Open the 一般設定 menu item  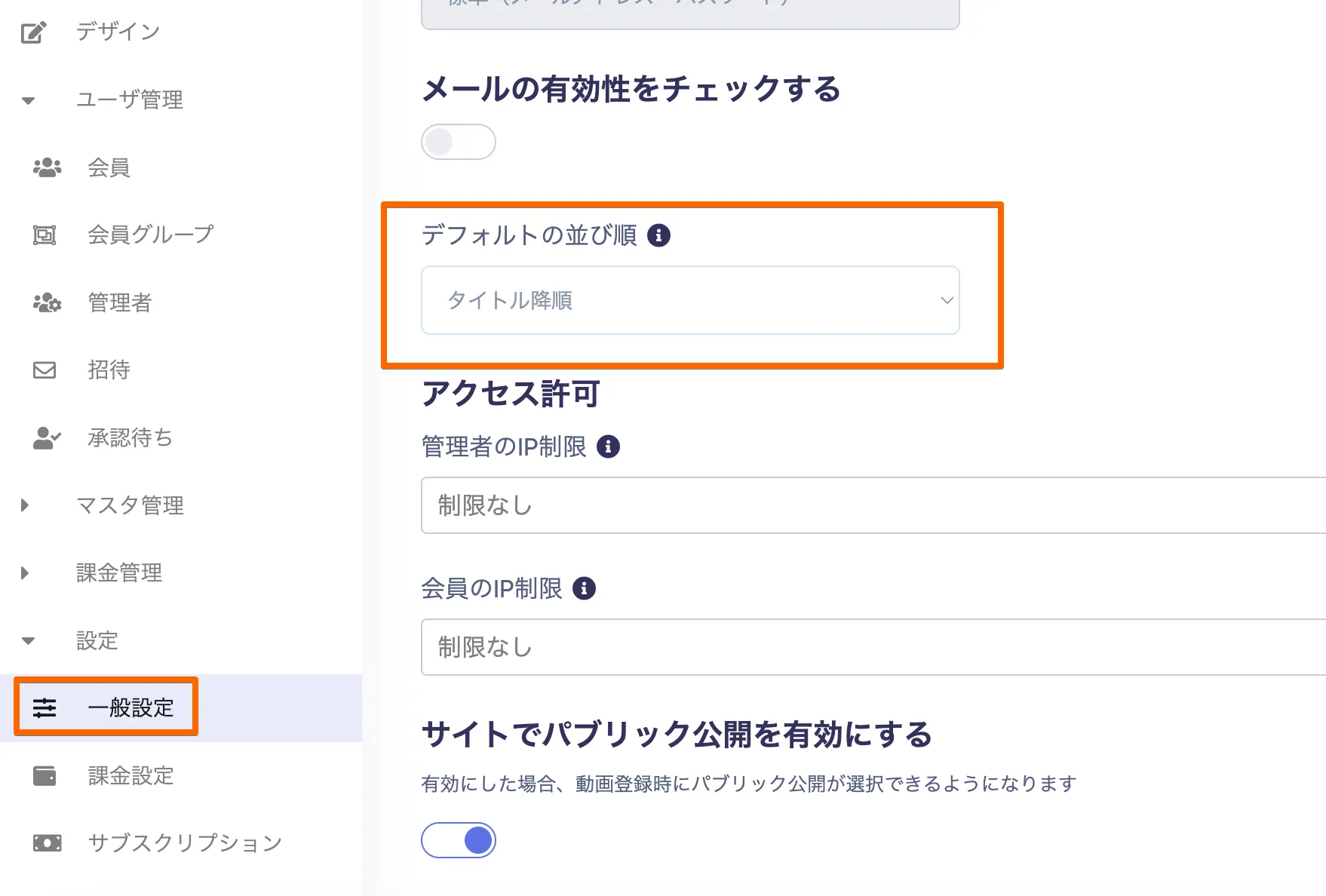[x=130, y=707]
